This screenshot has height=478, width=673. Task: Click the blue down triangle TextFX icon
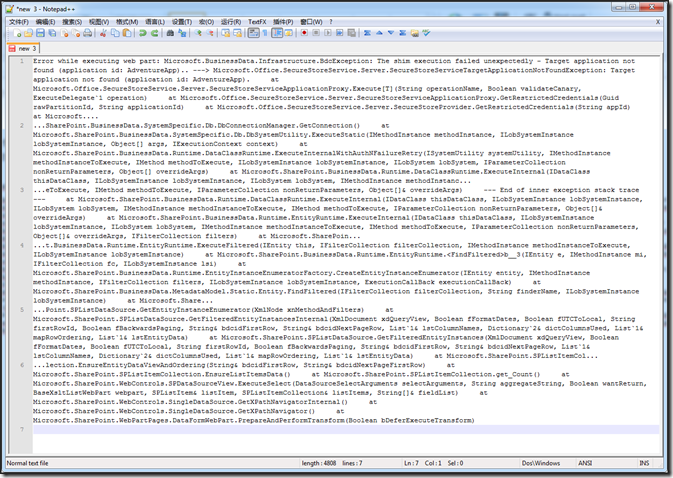[391, 33]
